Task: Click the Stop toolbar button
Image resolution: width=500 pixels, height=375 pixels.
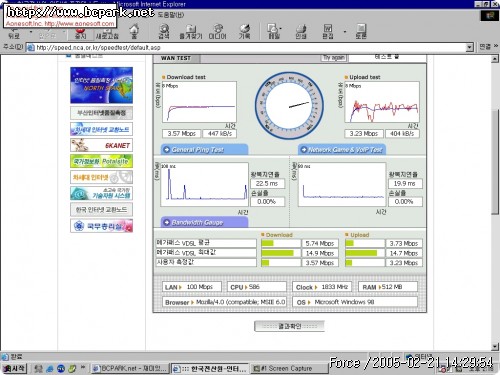Action: [x=80, y=33]
